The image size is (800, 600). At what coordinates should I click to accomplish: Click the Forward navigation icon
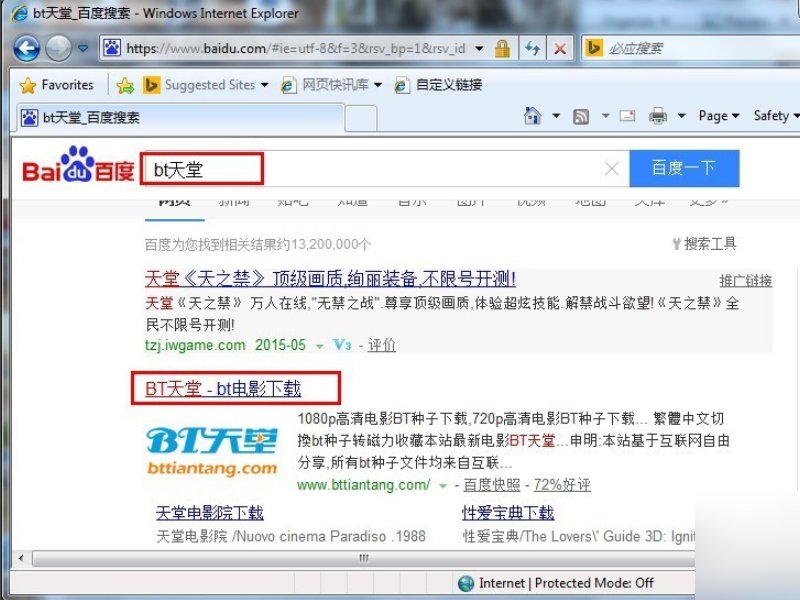[x=57, y=48]
